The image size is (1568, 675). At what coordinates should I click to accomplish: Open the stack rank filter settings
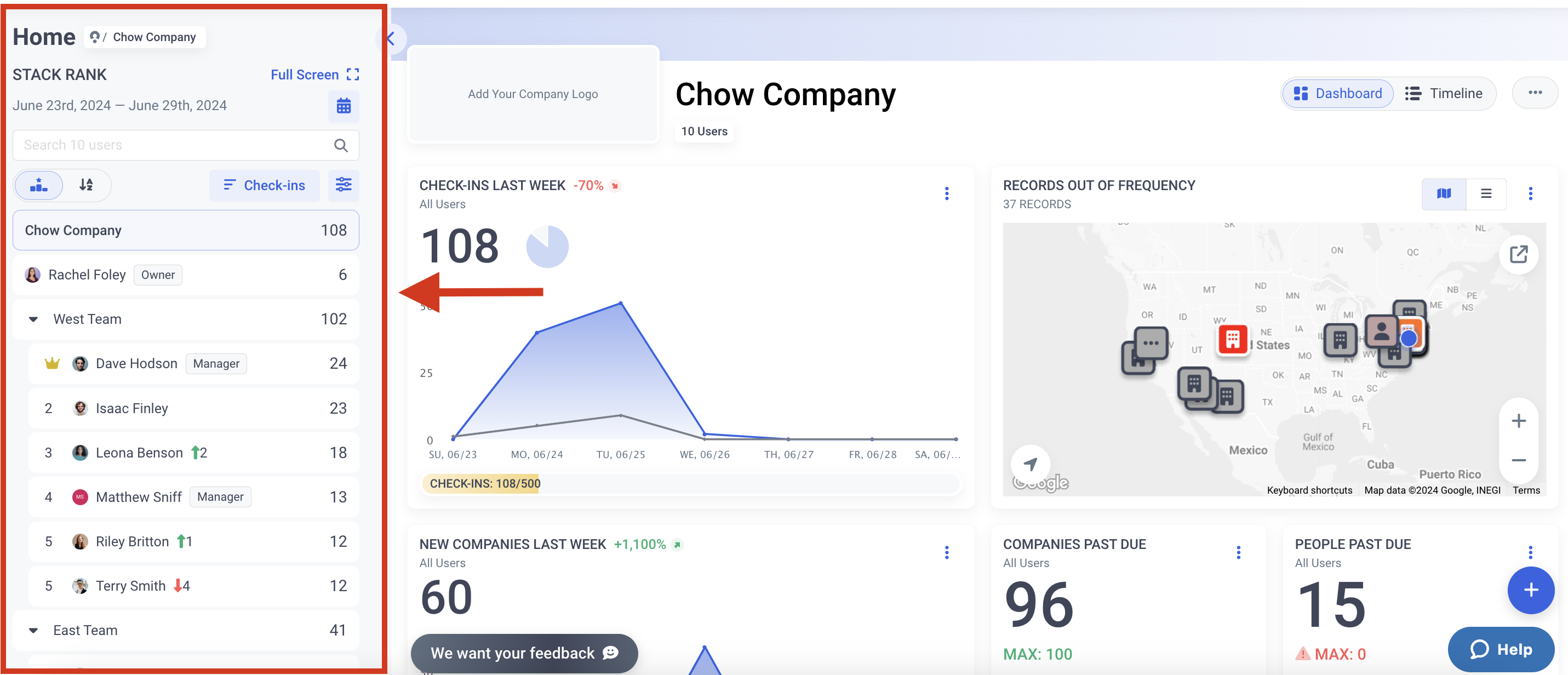tap(344, 185)
